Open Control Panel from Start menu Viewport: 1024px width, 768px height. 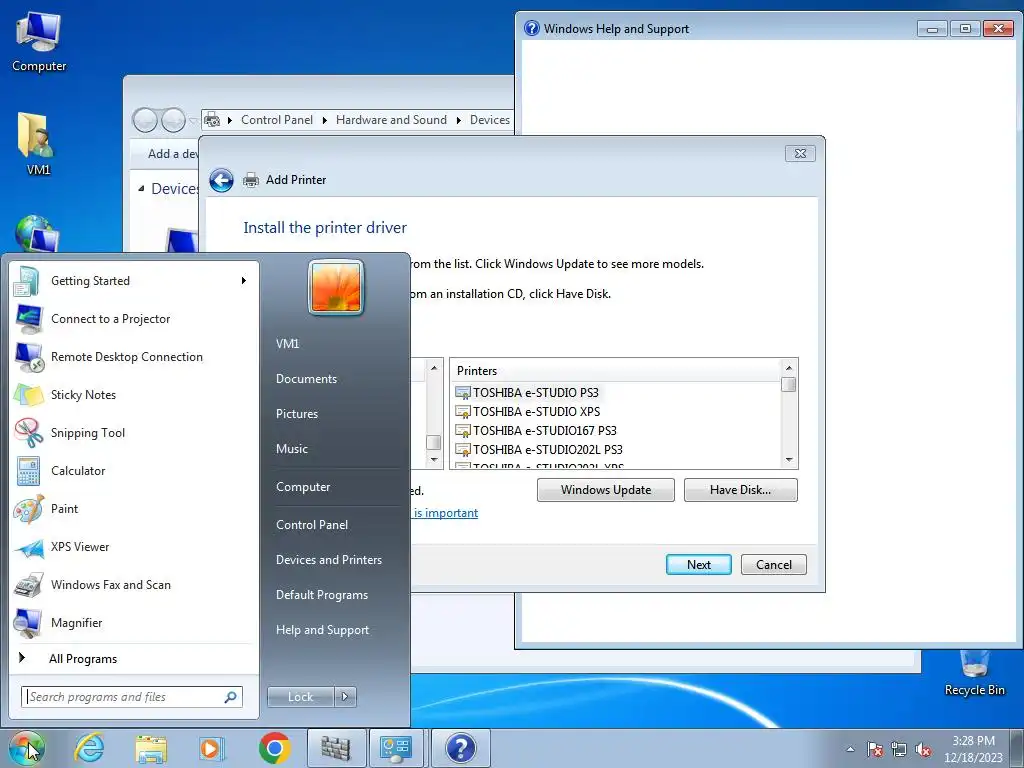[312, 525]
